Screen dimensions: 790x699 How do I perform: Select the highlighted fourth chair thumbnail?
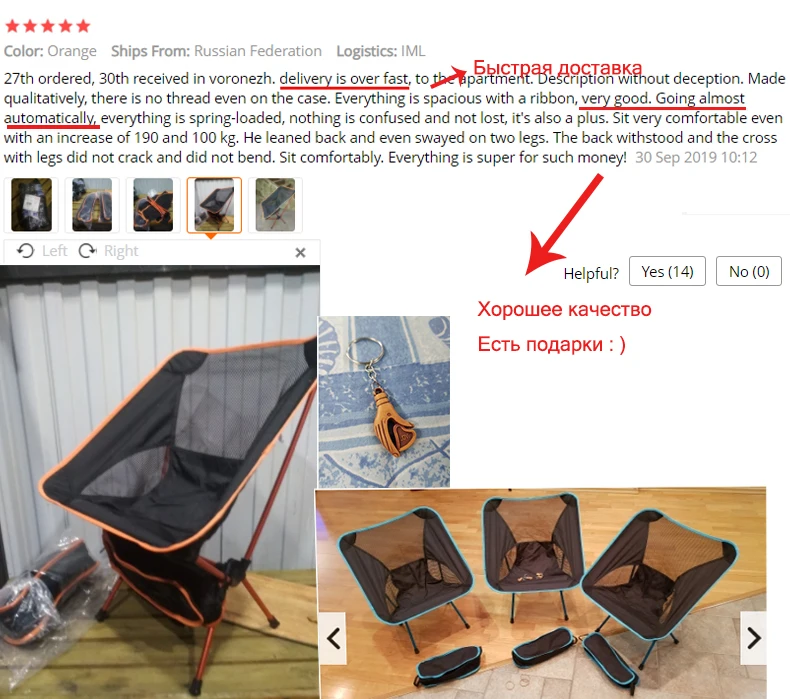(214, 205)
